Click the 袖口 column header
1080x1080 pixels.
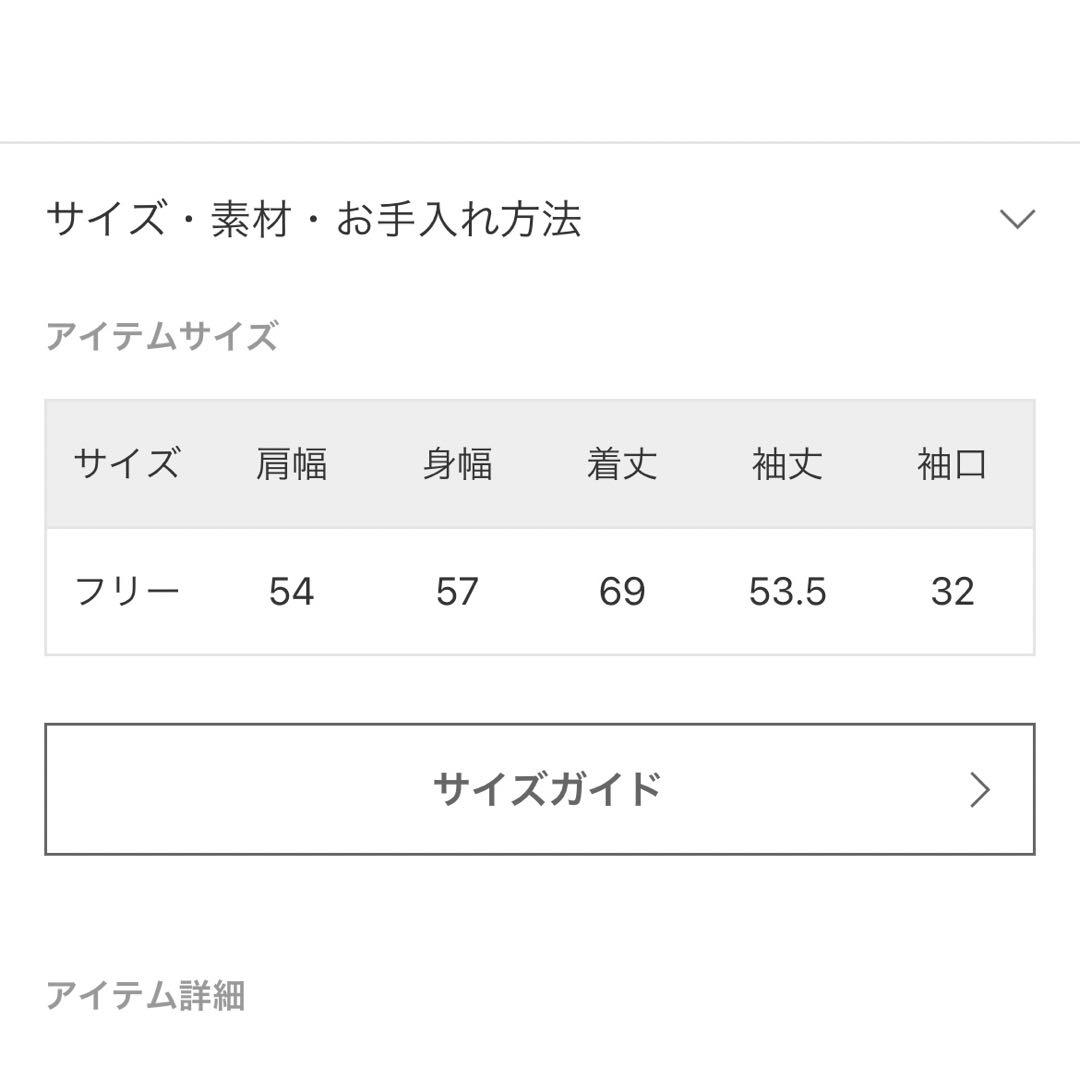pos(952,464)
